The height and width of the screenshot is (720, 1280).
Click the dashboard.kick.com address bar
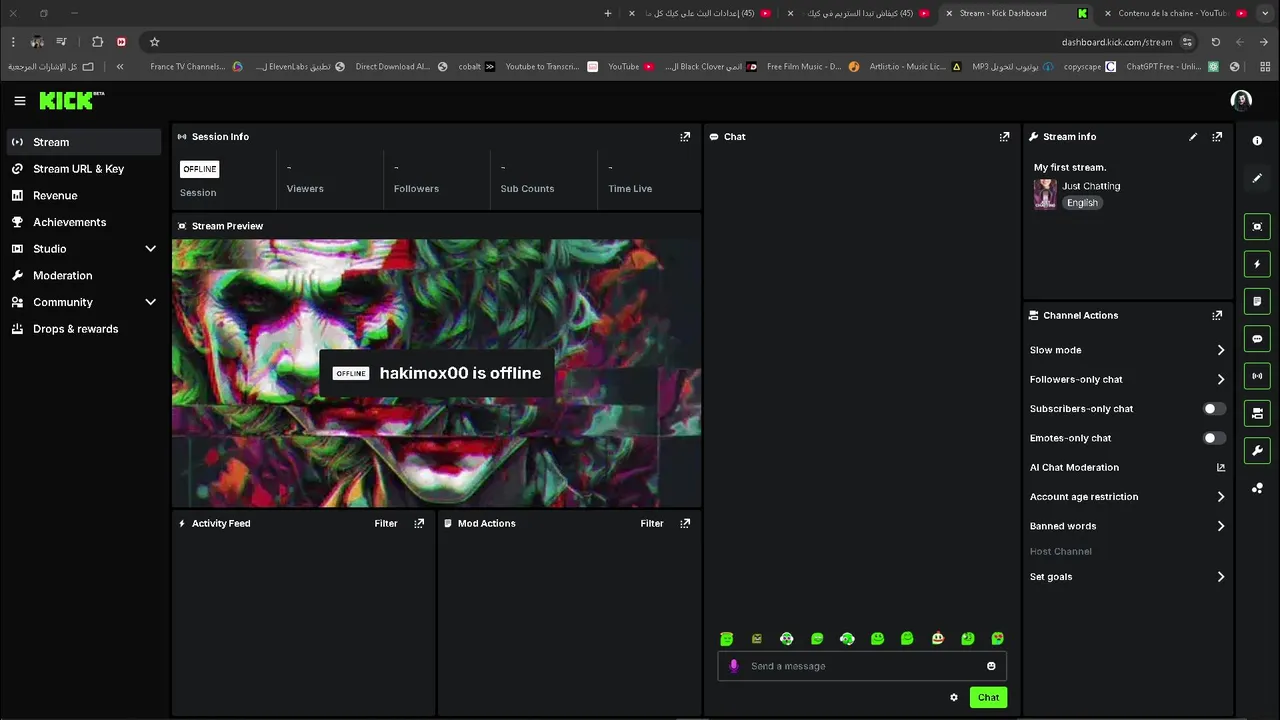[x=1117, y=42]
